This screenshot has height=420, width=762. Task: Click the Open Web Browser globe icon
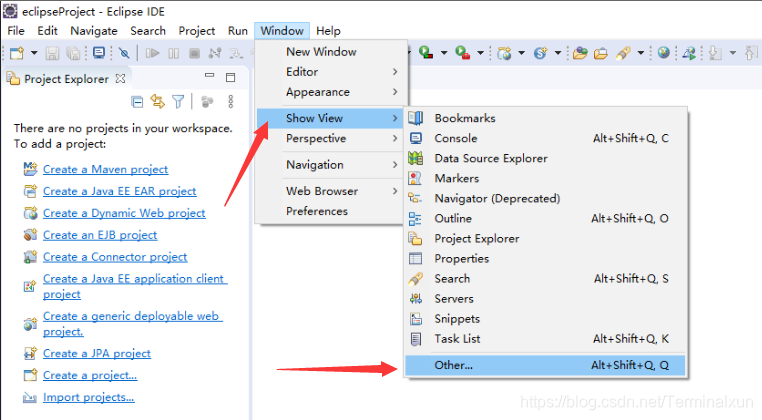(663, 52)
